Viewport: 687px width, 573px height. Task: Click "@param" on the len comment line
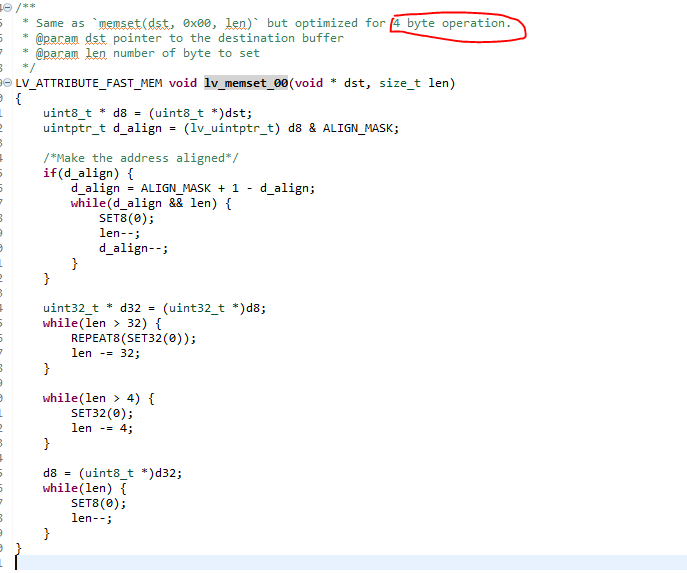tap(57, 53)
